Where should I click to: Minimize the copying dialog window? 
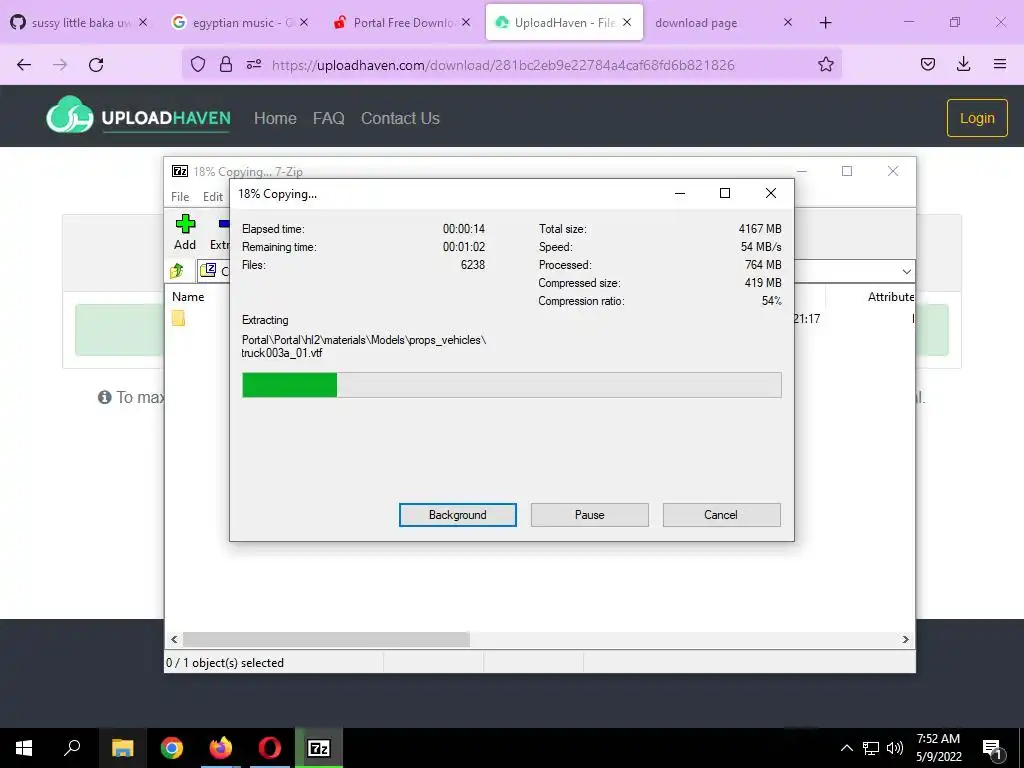tap(680, 193)
